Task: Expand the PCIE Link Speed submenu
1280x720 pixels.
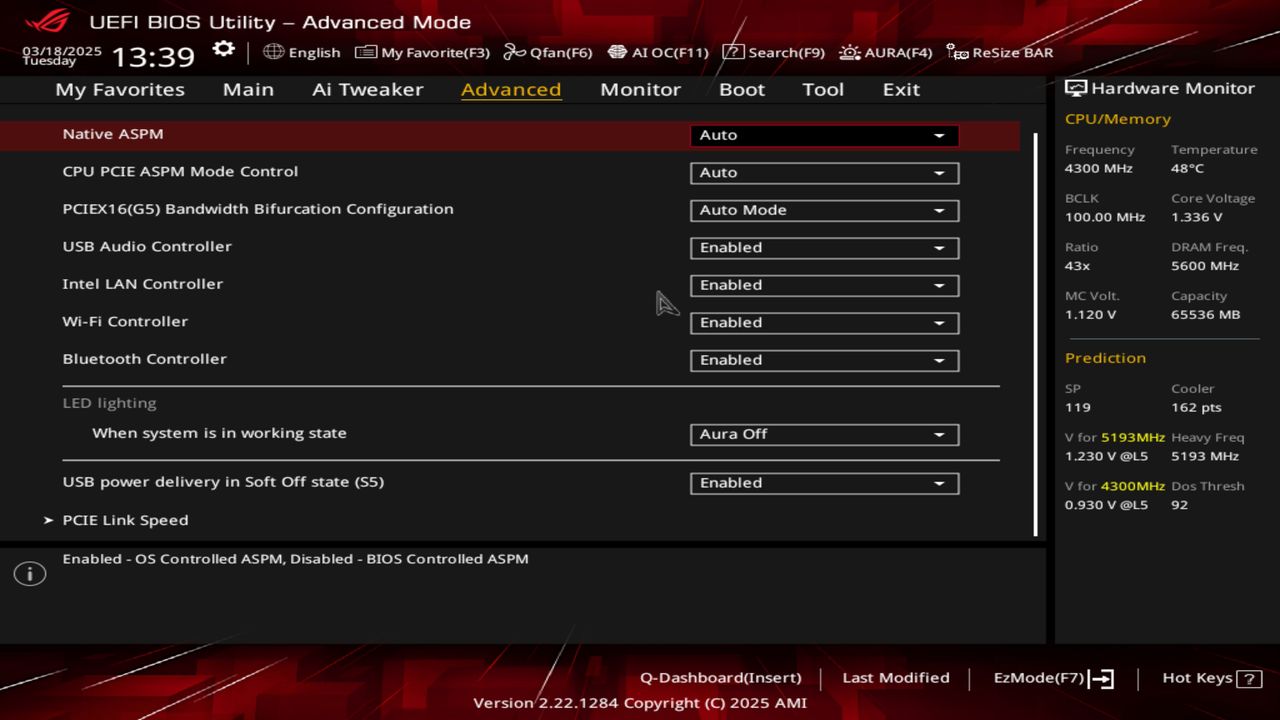Action: click(x=125, y=520)
